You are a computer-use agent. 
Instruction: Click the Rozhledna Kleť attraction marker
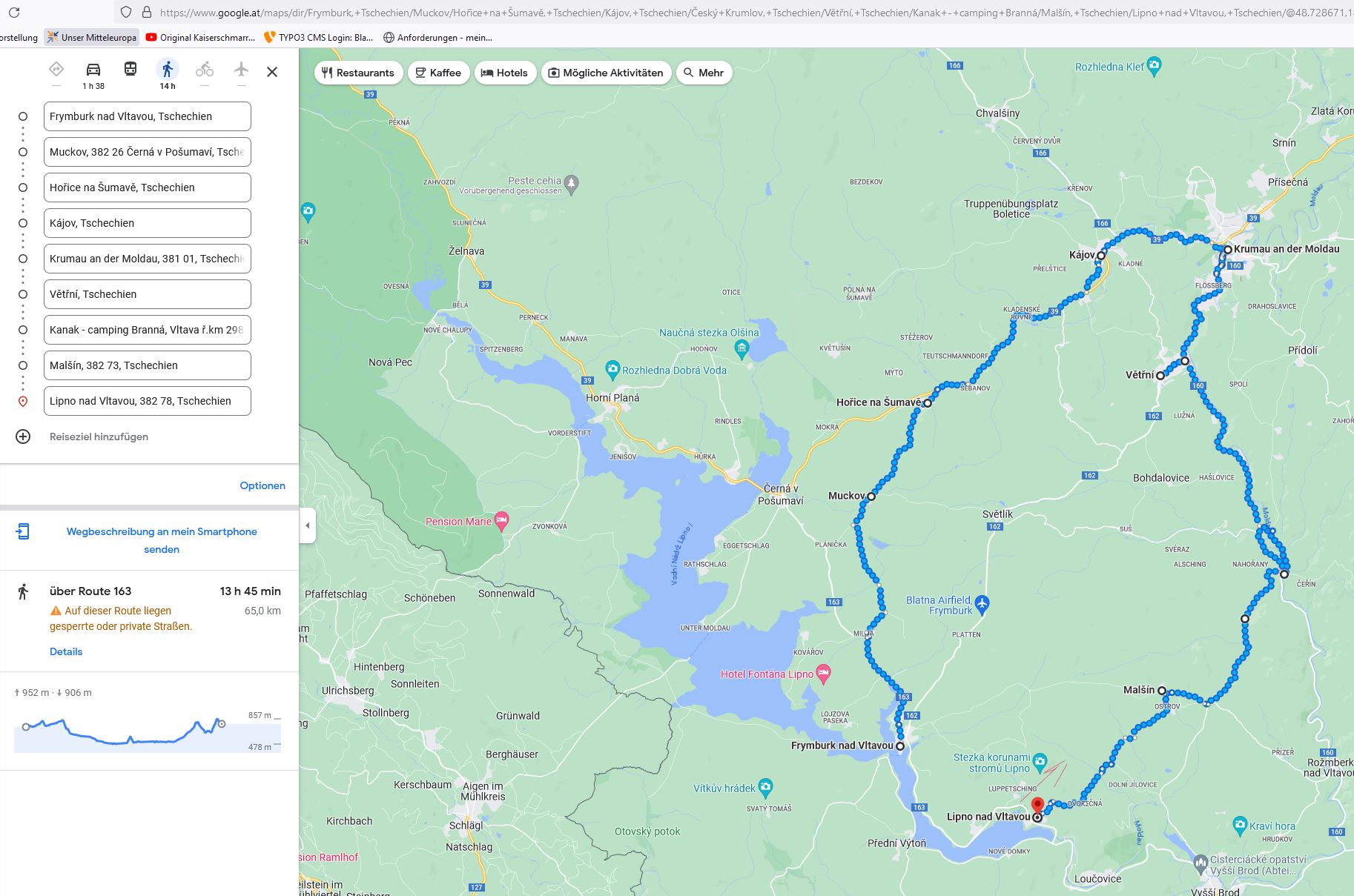coord(1154,66)
